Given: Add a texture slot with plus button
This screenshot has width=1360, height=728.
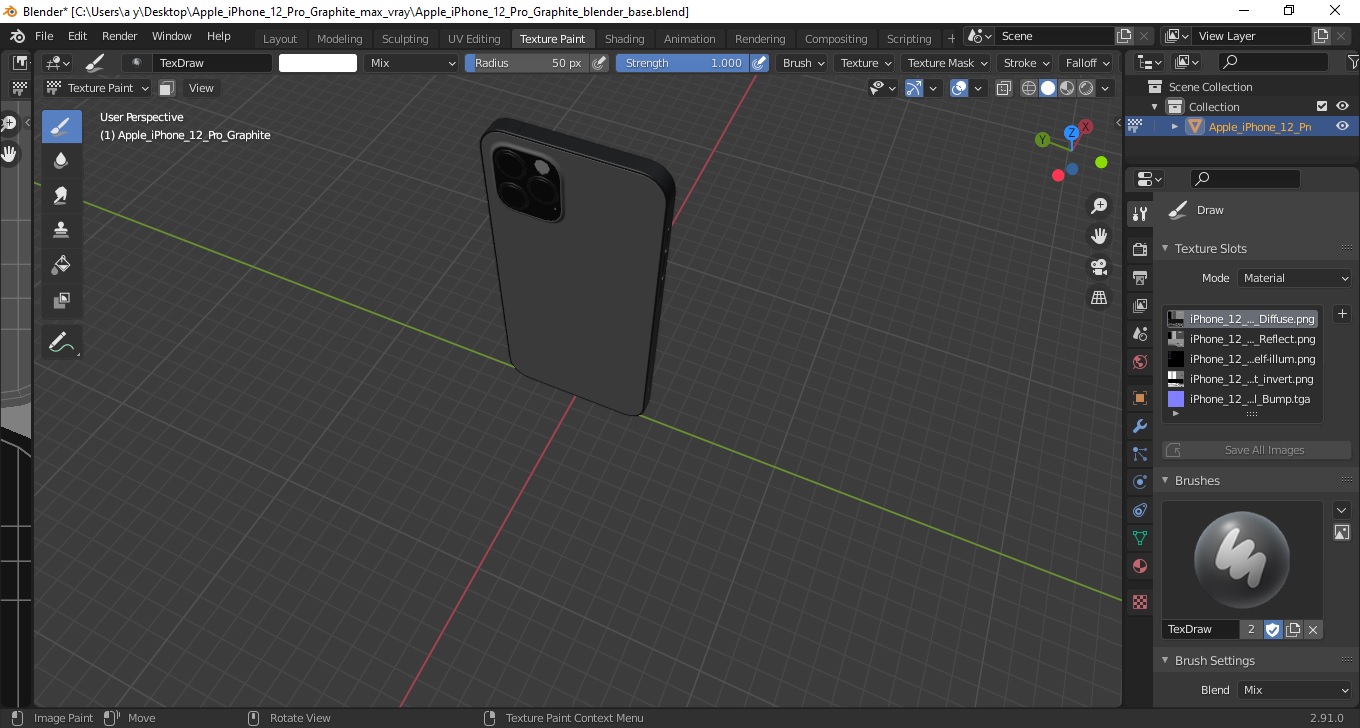Looking at the screenshot, I should click(1342, 314).
